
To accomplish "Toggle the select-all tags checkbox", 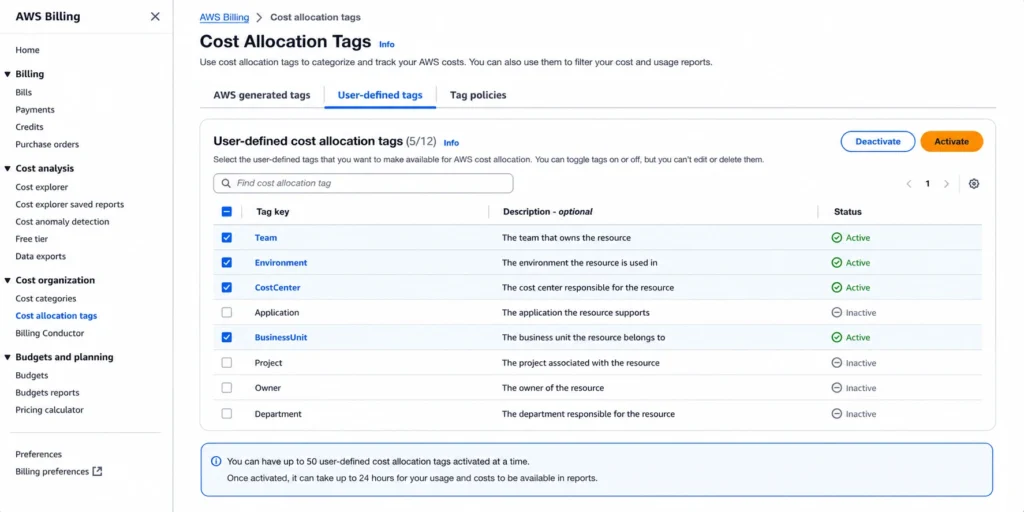I will 227,212.
